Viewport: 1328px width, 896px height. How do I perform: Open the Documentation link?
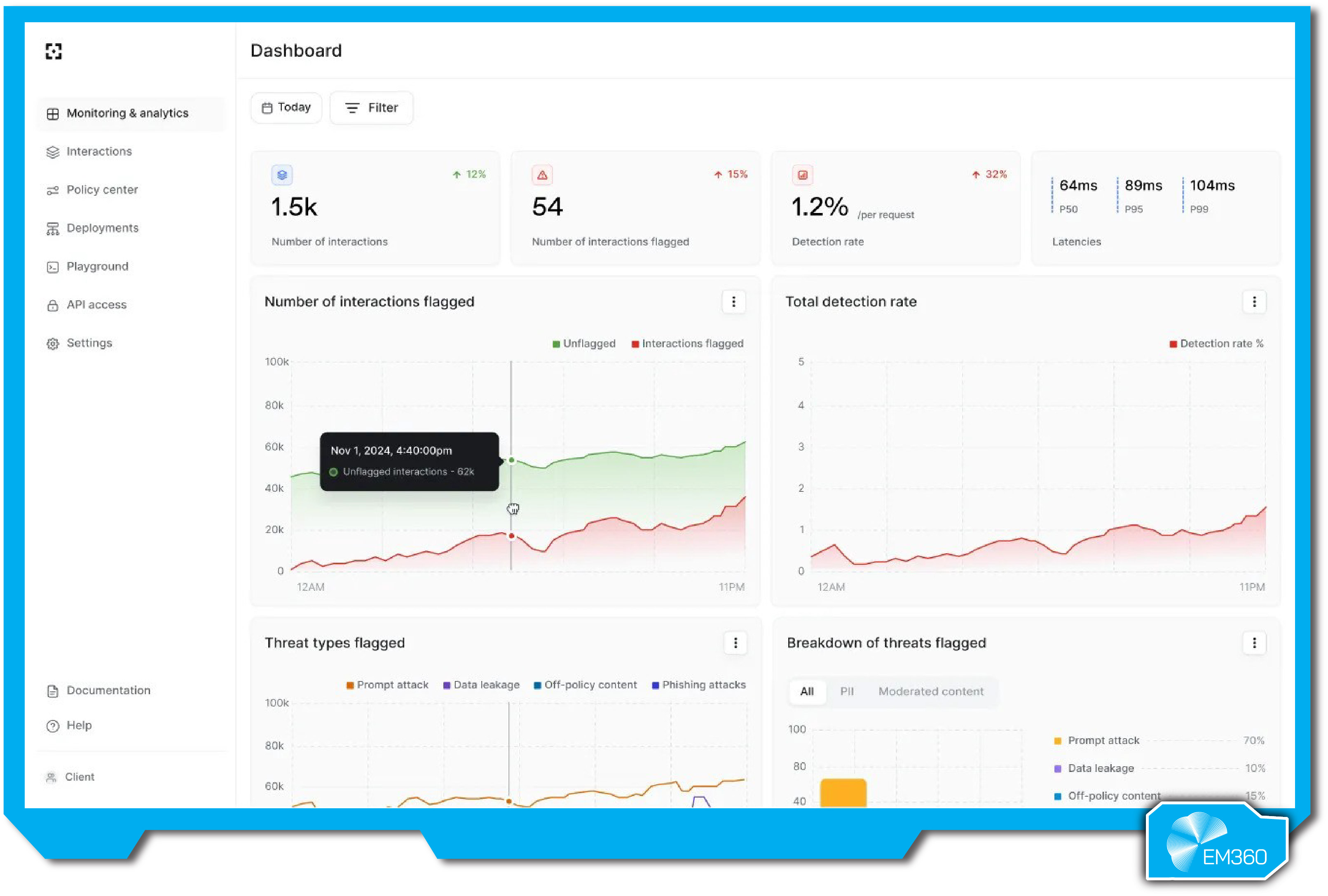[x=108, y=690]
